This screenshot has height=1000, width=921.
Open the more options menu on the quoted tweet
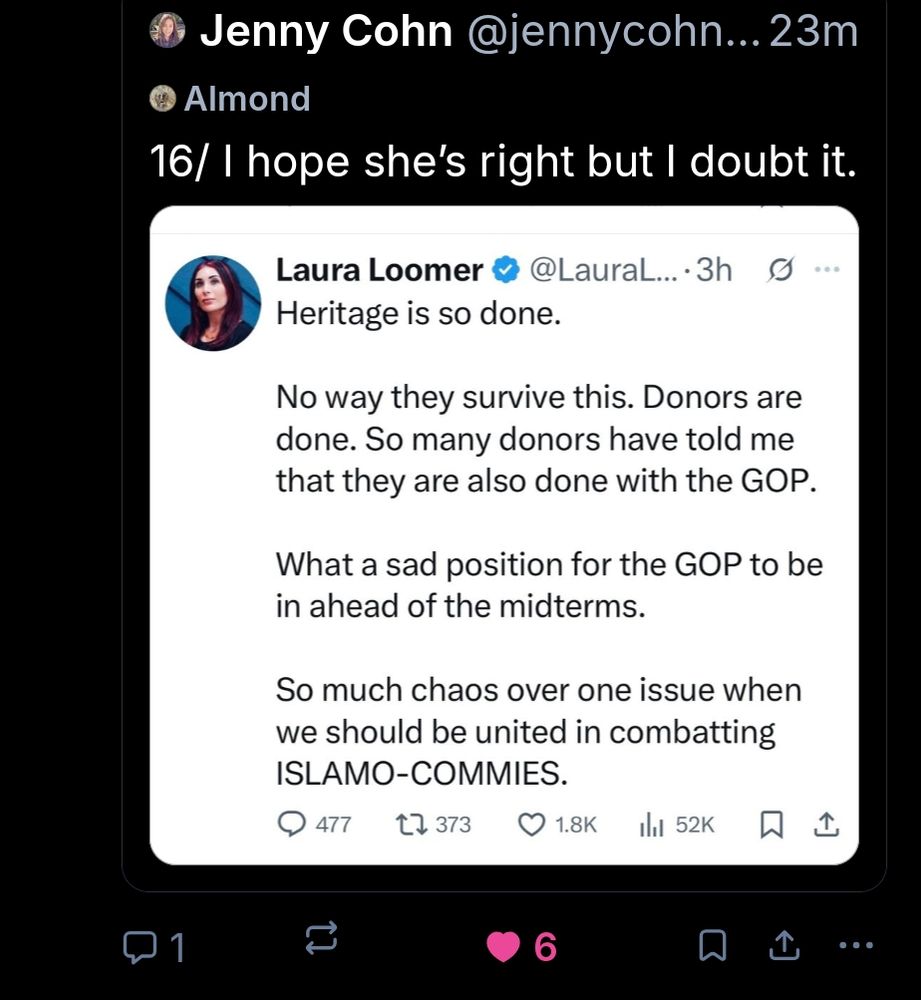point(828,267)
